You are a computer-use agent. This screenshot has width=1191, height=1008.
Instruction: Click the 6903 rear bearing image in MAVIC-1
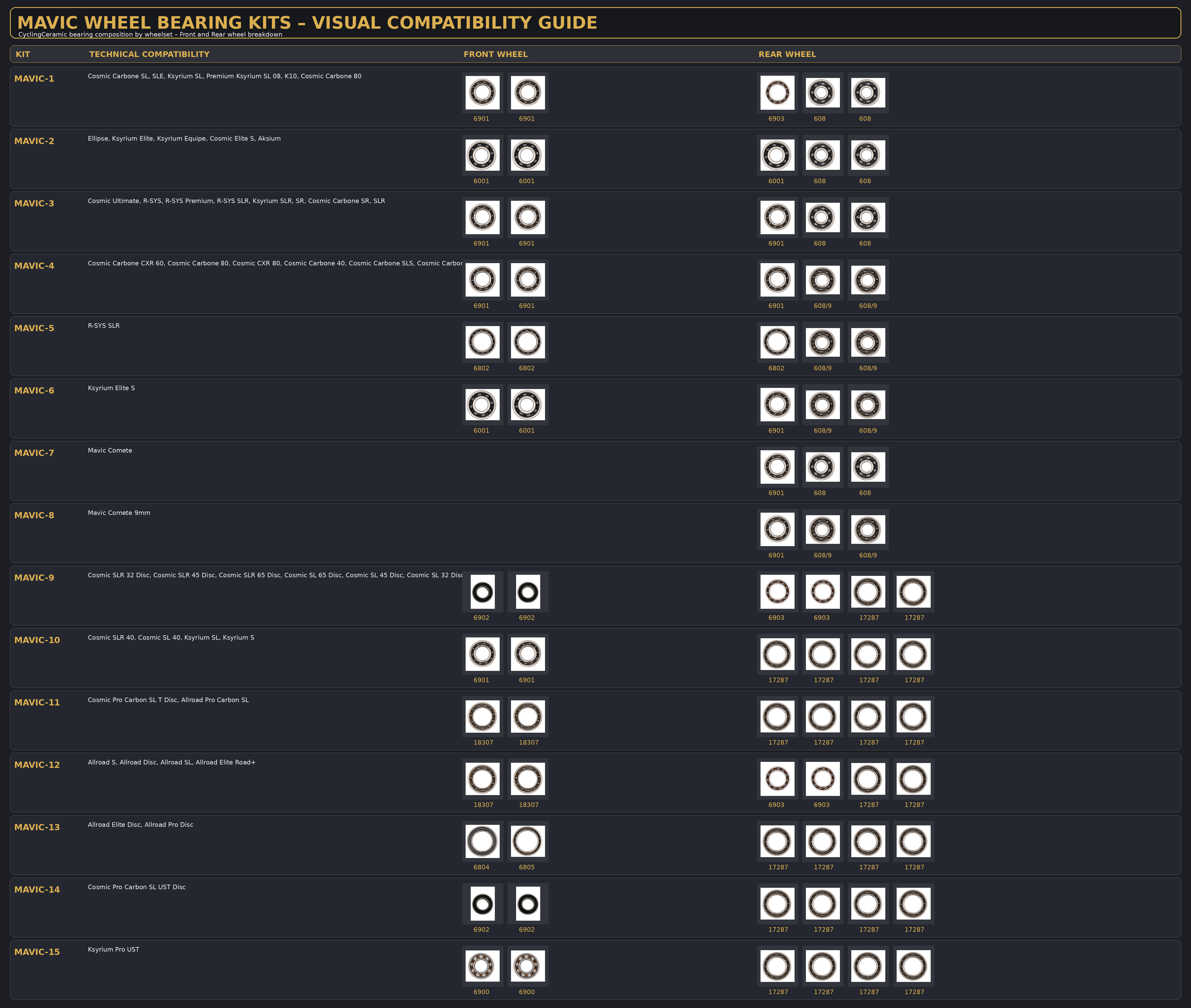tap(777, 92)
